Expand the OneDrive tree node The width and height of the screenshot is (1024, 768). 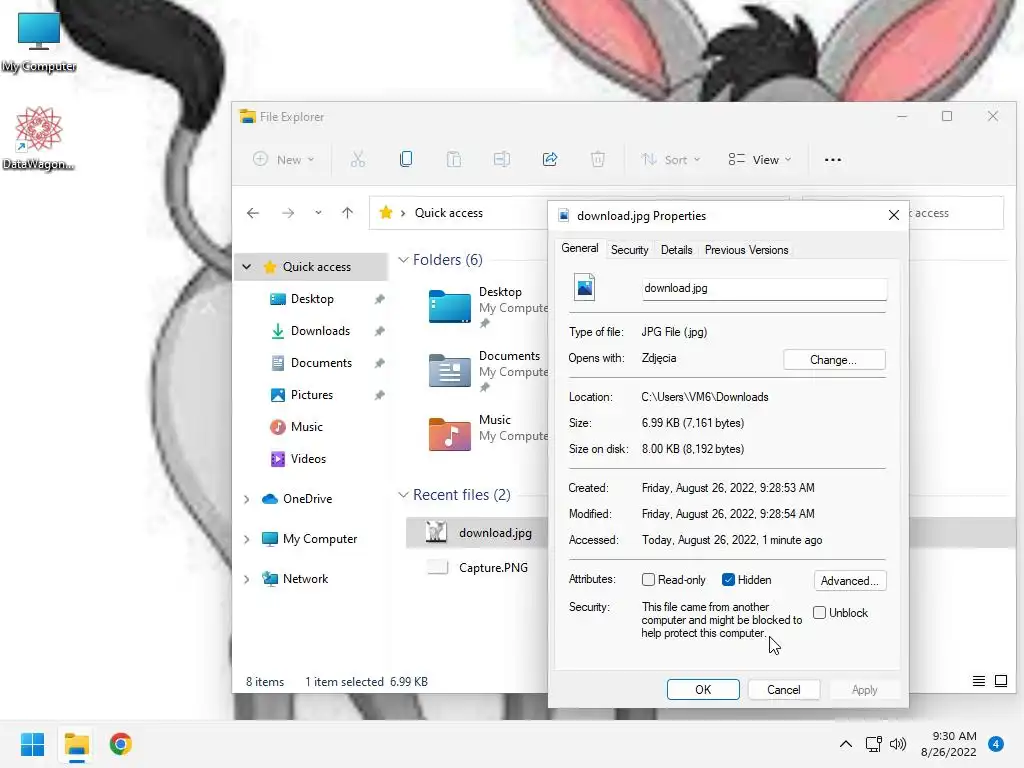(x=246, y=499)
